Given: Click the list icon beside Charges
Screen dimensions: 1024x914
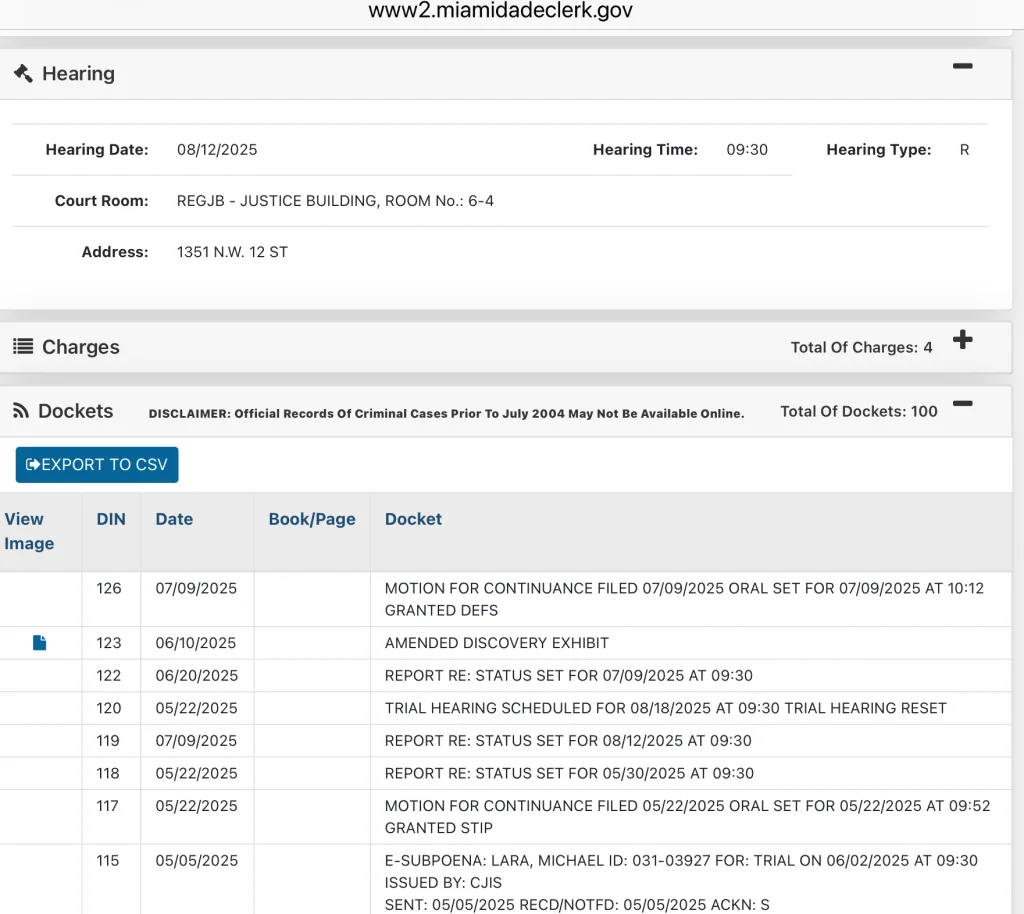Looking at the screenshot, I should coord(22,347).
